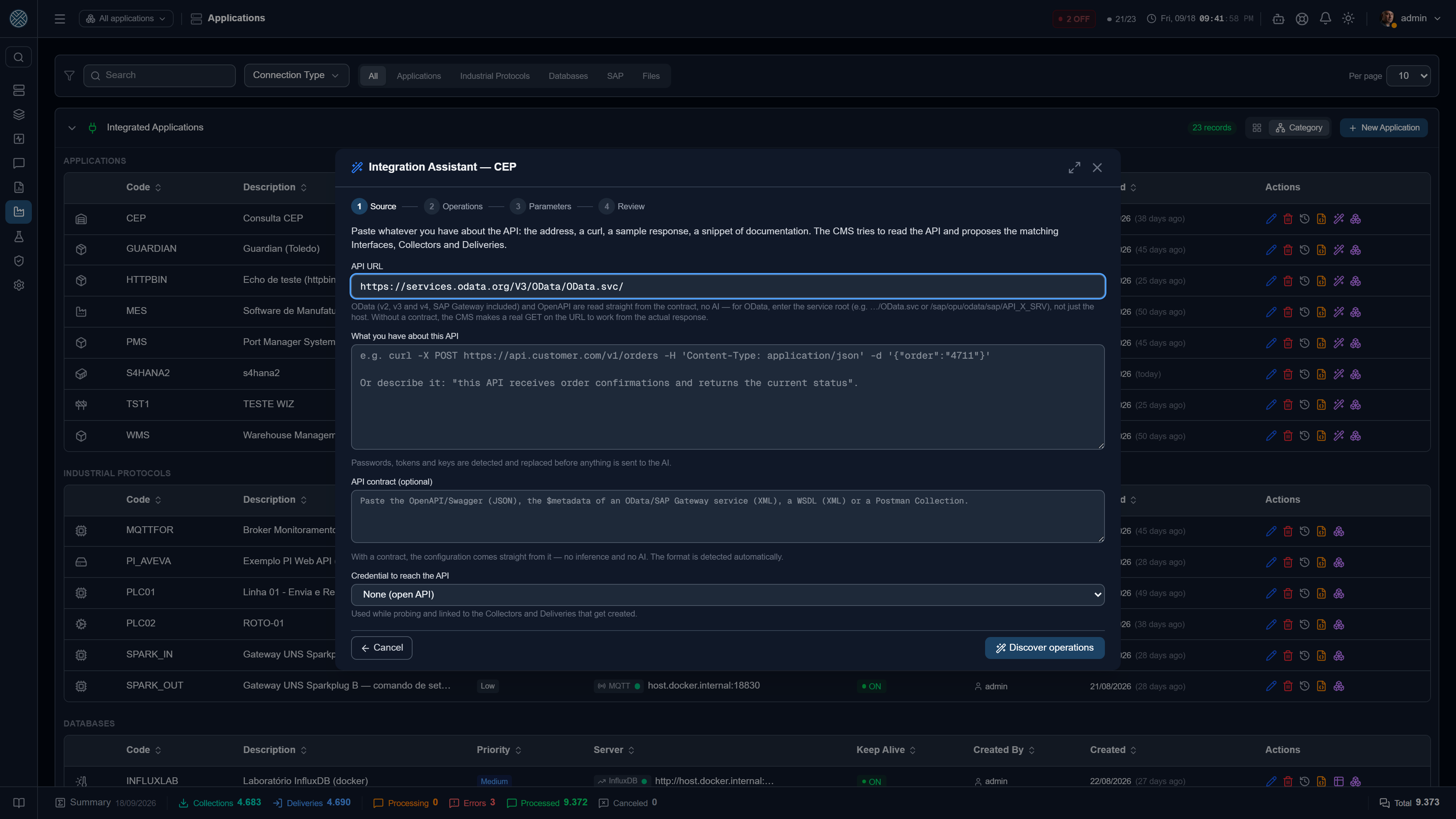Edit the MQTTFOR row with the pencil
Screen dimensions: 1456x819
tap(1271, 531)
